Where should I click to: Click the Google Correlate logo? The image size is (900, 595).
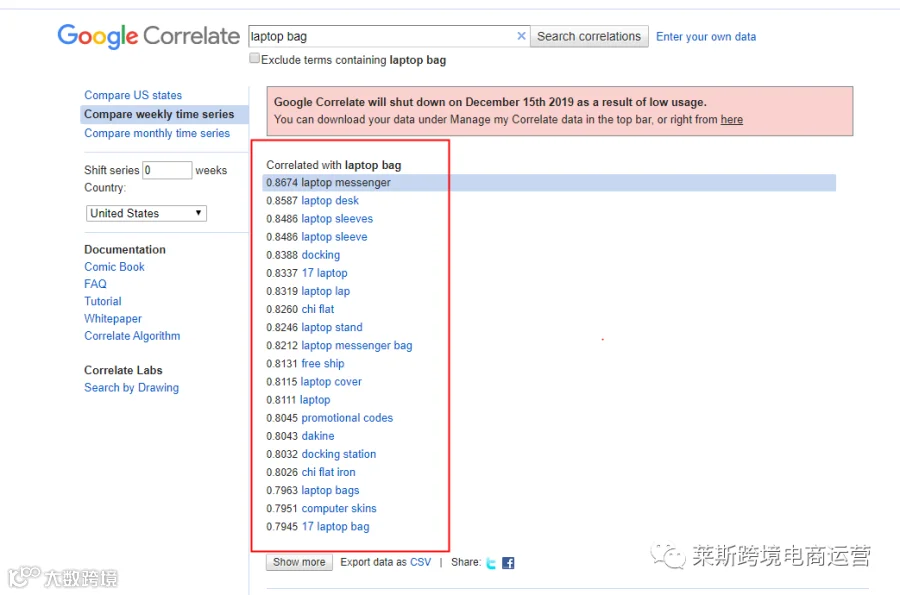tap(148, 36)
